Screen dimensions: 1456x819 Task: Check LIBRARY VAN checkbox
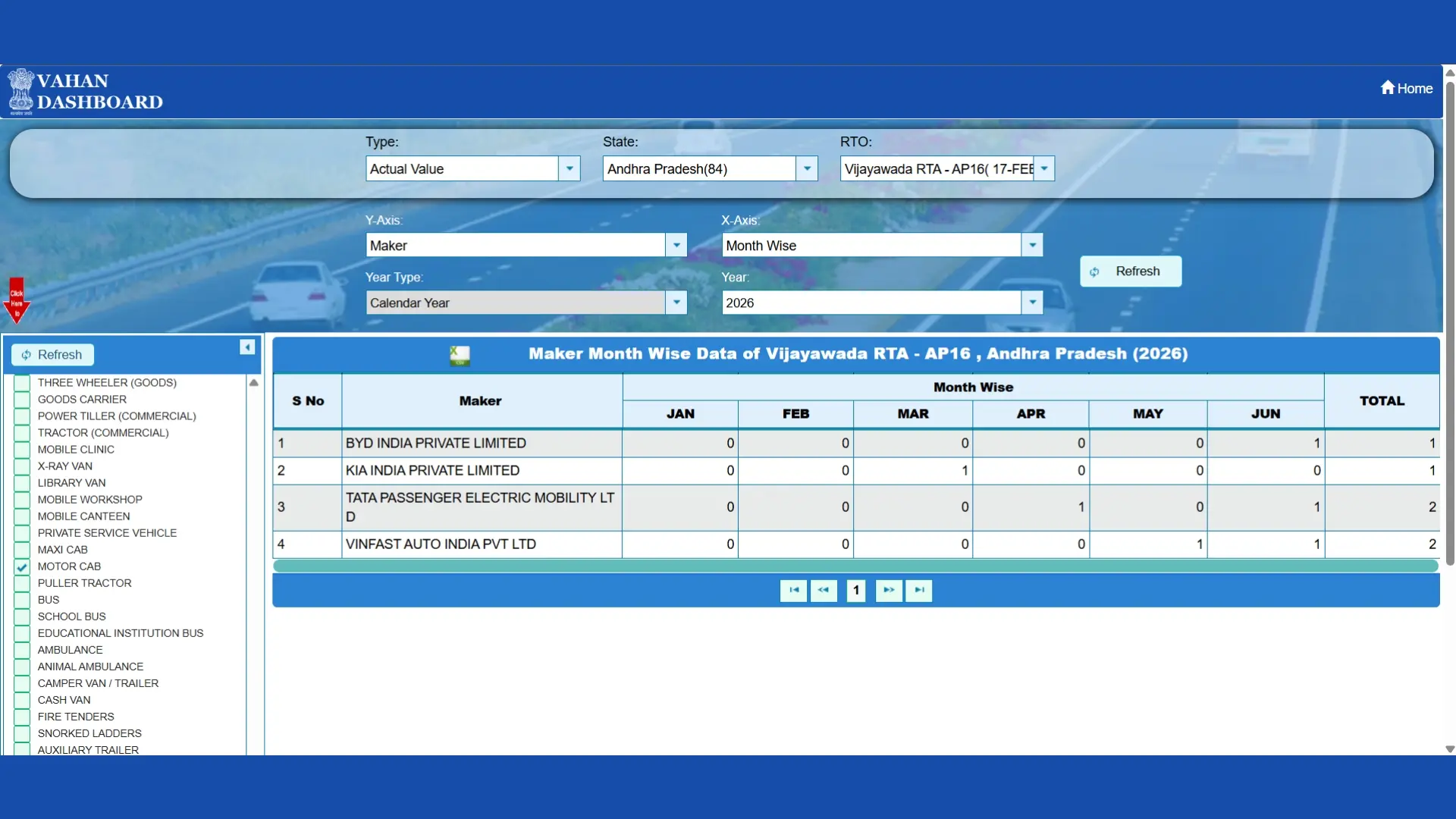tap(22, 483)
